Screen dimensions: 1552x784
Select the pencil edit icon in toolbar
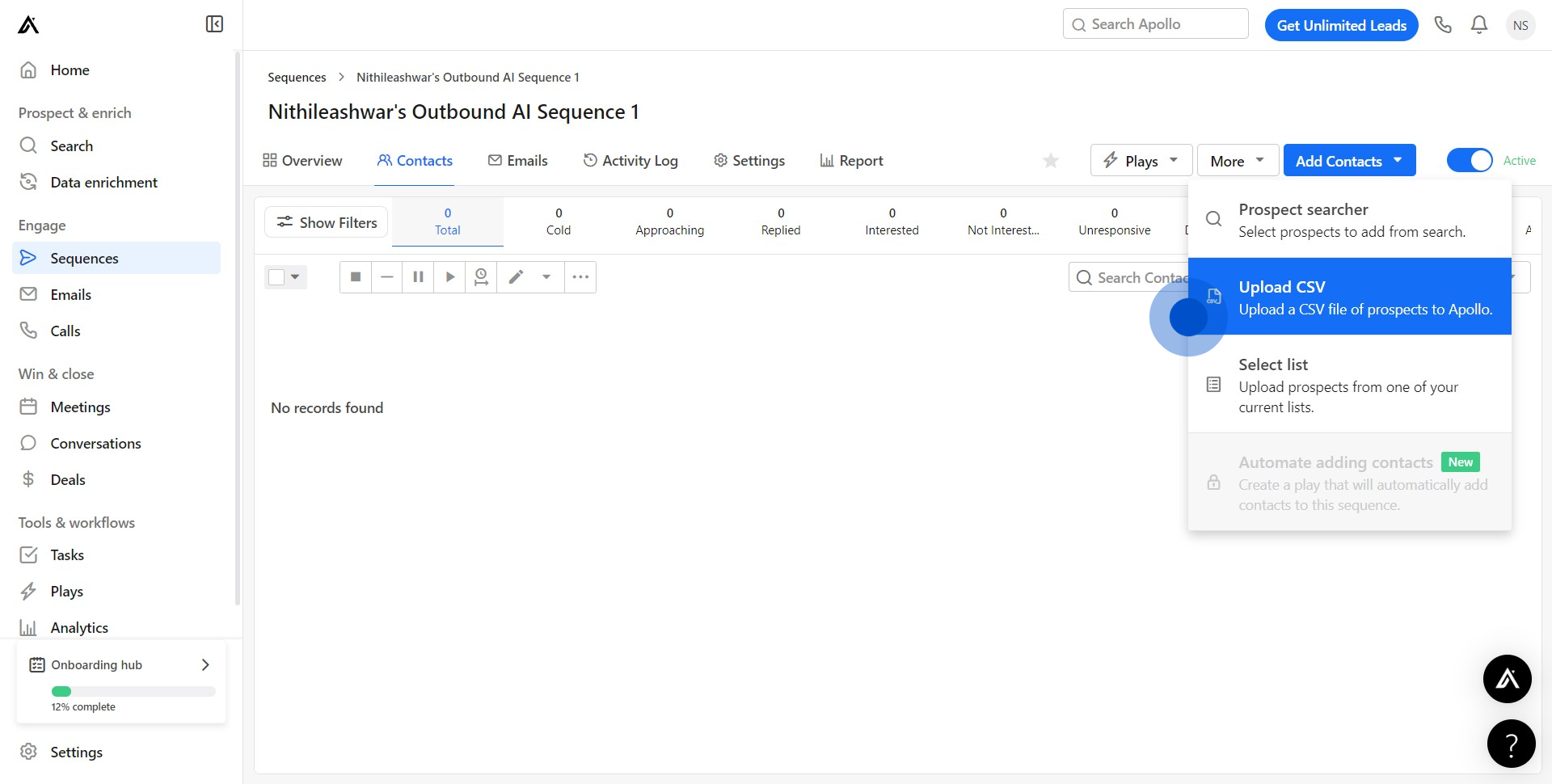[x=516, y=276]
